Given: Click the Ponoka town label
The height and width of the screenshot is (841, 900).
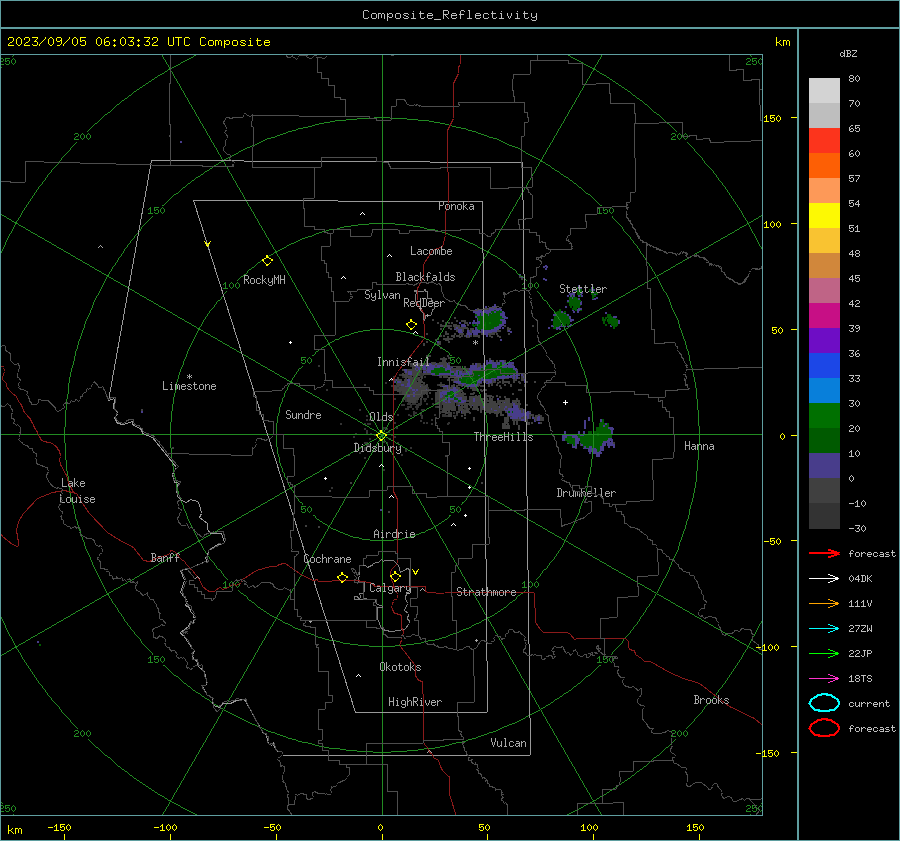Looking at the screenshot, I should pyautogui.click(x=456, y=206).
